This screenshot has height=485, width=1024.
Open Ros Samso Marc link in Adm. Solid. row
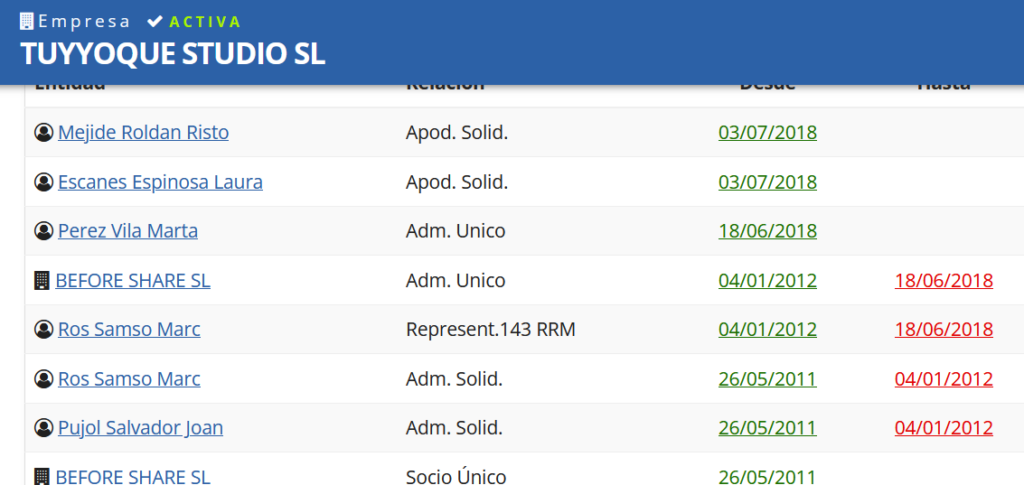point(129,379)
